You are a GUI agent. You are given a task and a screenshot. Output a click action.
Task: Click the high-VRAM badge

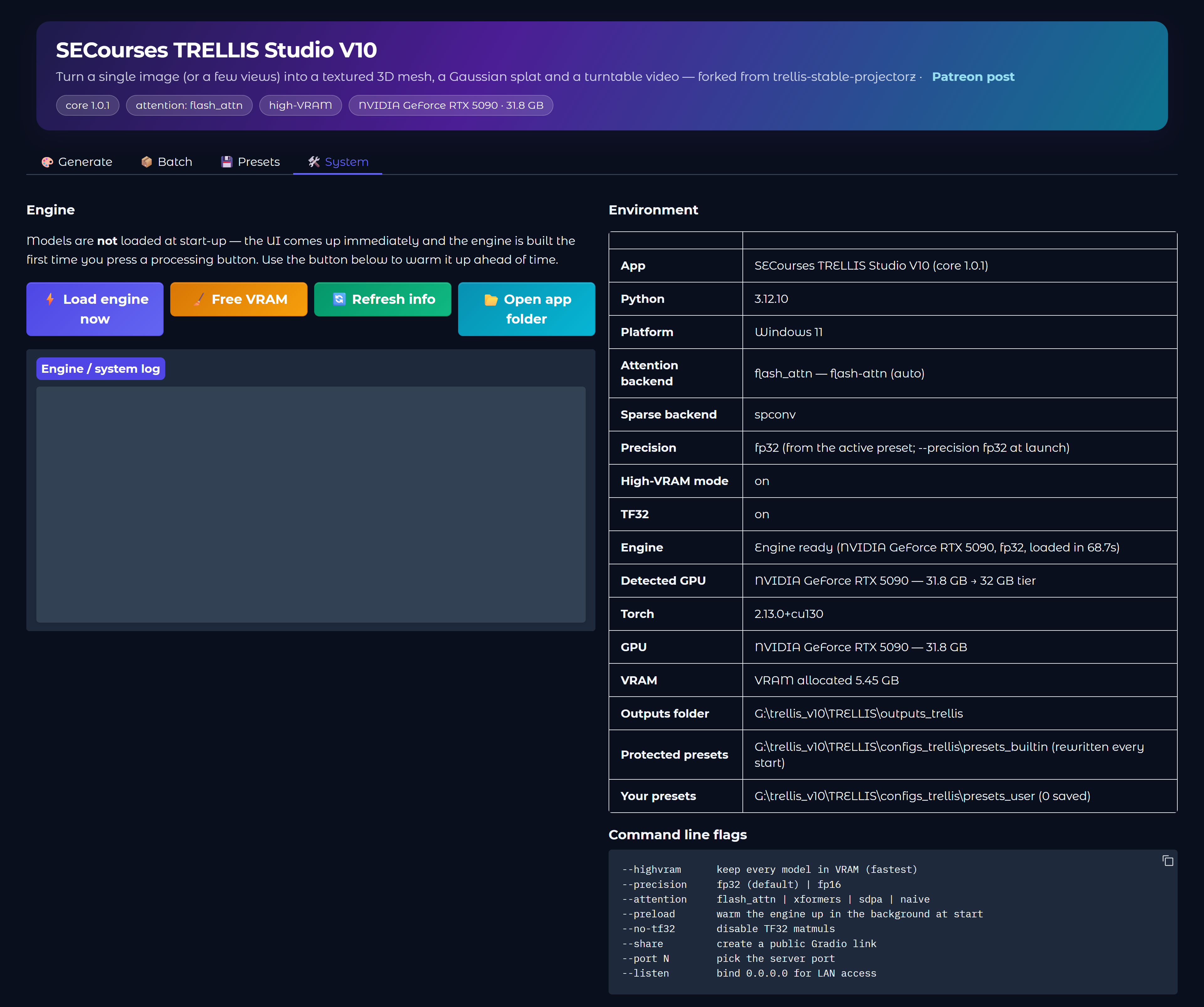(300, 105)
